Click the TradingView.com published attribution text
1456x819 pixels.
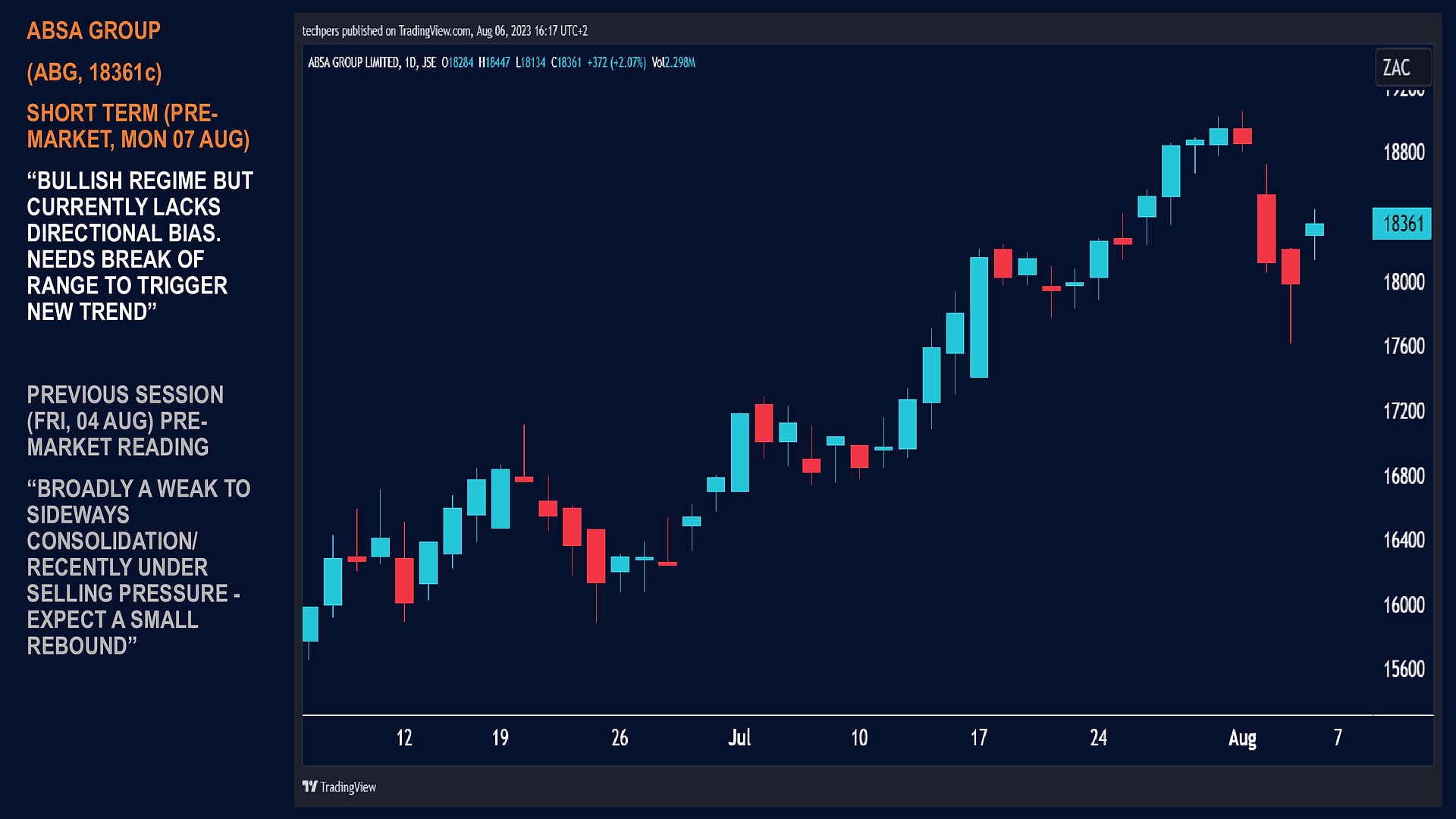pyautogui.click(x=445, y=30)
